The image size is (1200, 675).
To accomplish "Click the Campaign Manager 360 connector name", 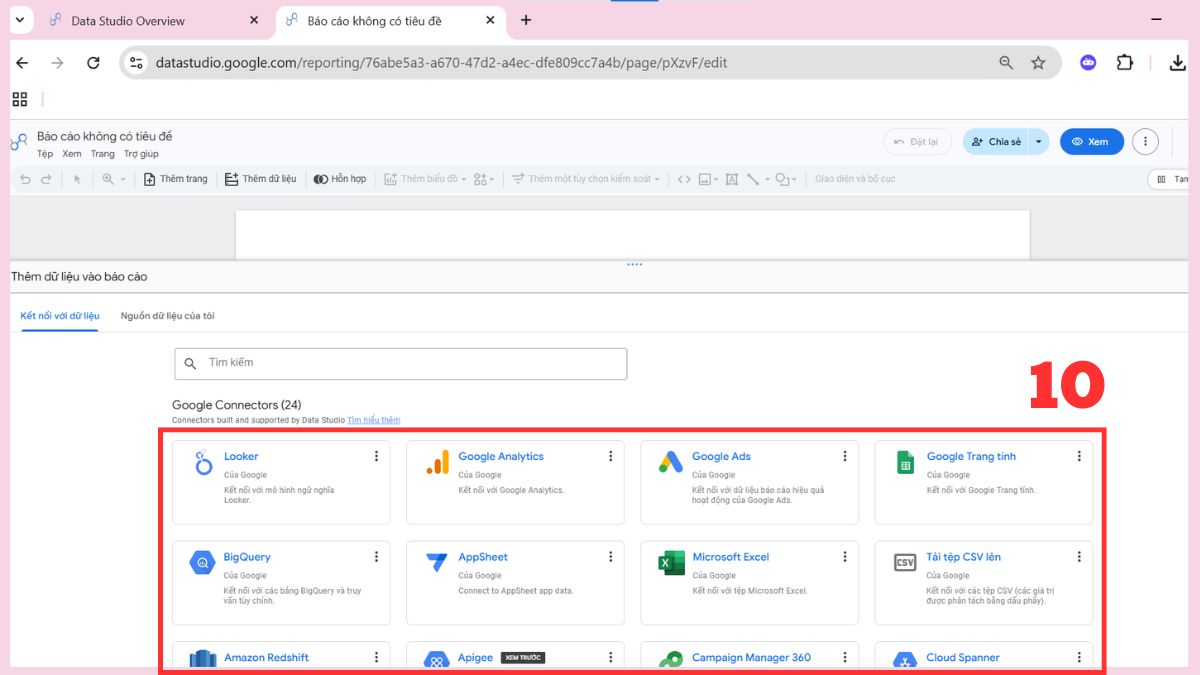I will click(751, 658).
